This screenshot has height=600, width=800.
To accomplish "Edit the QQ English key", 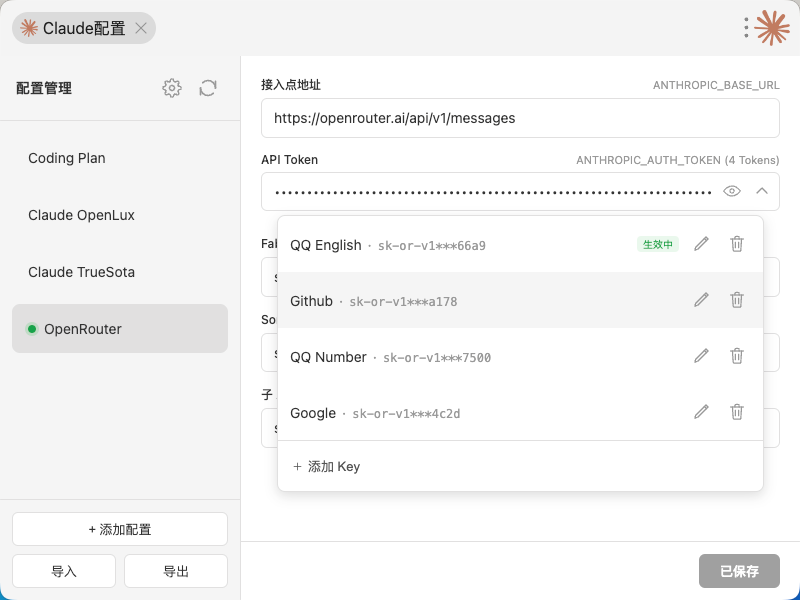I will (702, 244).
